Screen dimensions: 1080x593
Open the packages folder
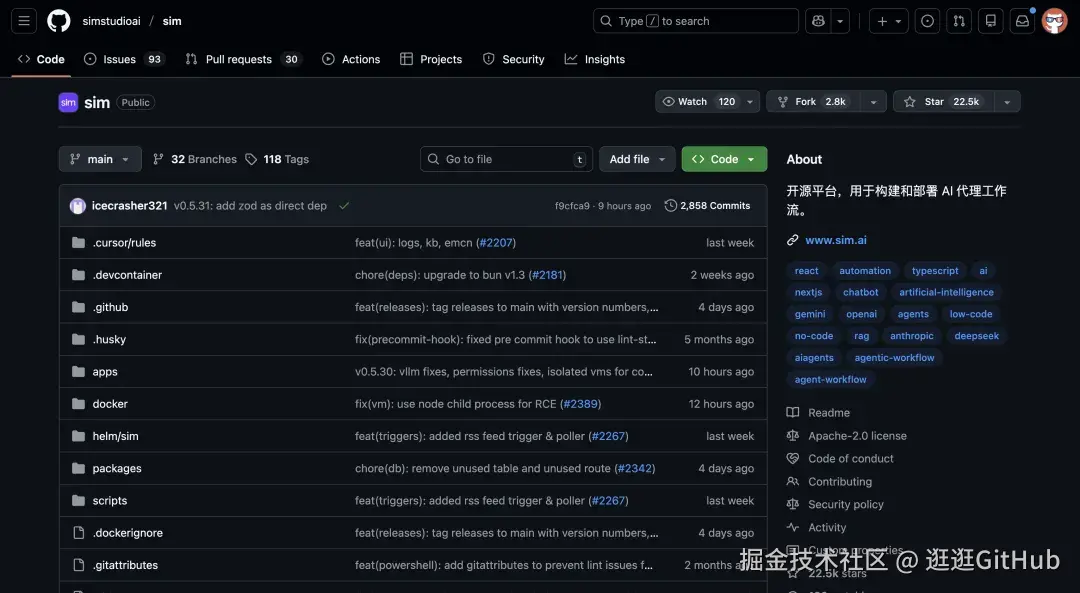[117, 468]
